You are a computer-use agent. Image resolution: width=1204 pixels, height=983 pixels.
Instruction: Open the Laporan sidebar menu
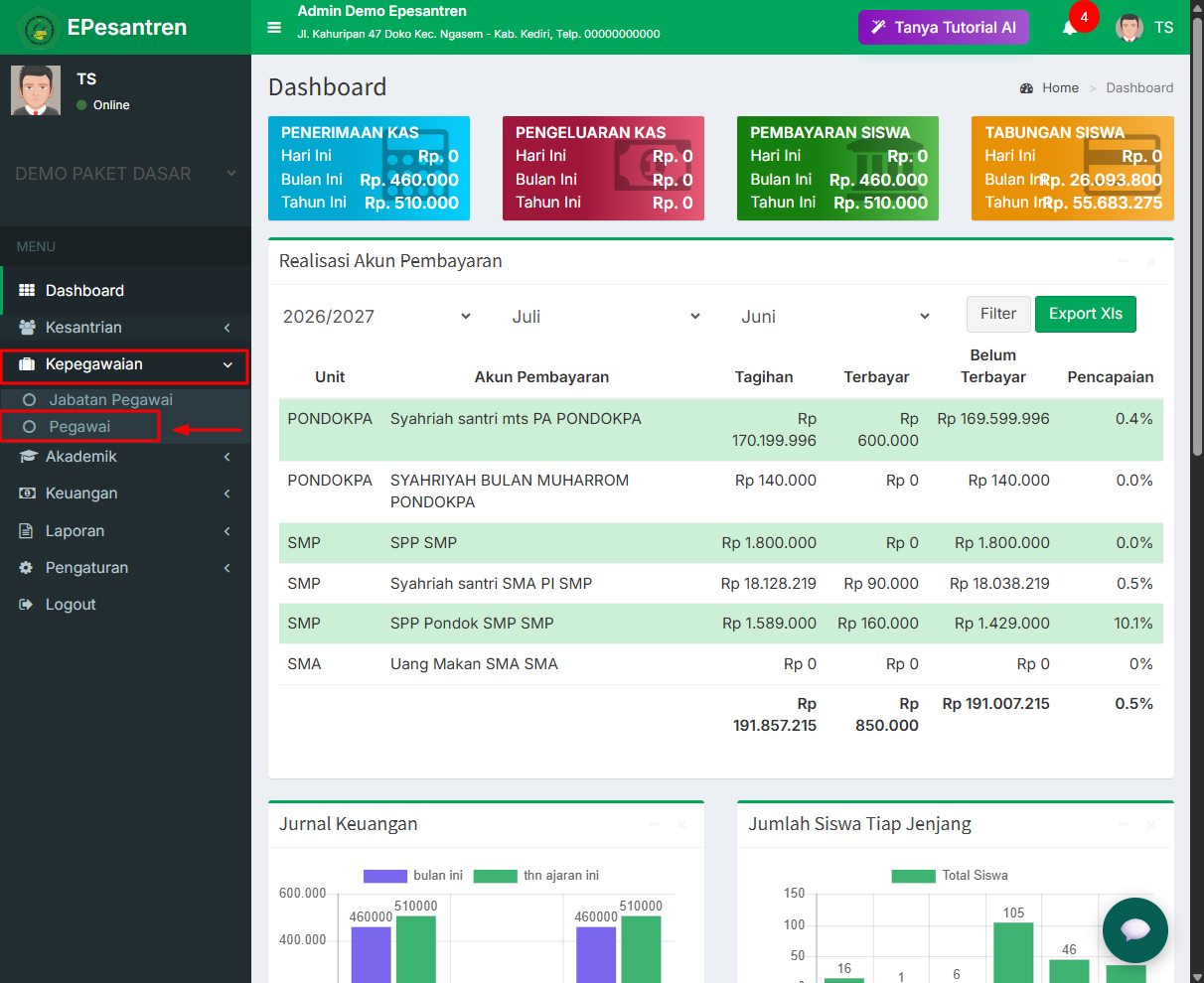(125, 531)
